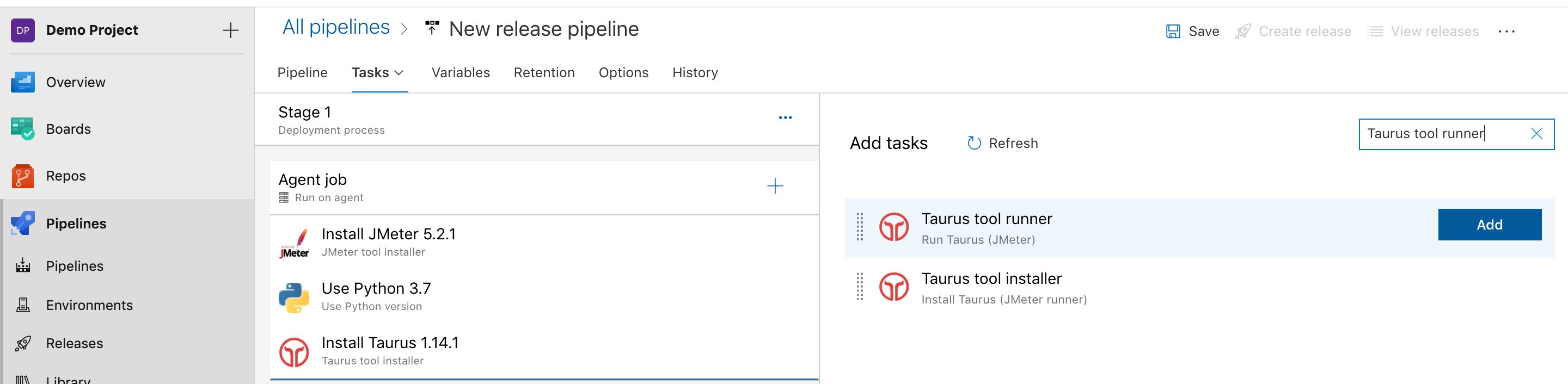This screenshot has height=384, width=1568.
Task: Open the Environments sidebar item
Action: [x=89, y=305]
